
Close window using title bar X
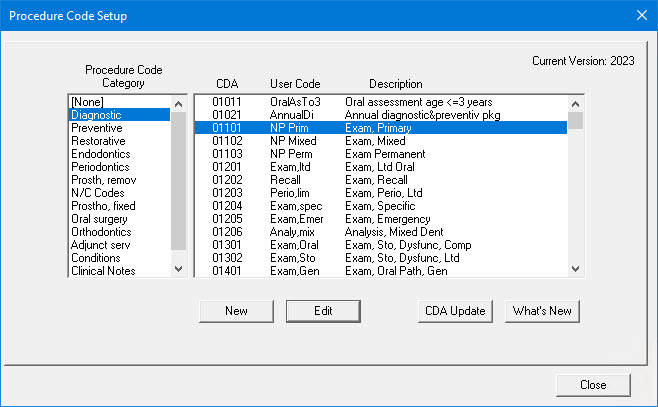641,15
